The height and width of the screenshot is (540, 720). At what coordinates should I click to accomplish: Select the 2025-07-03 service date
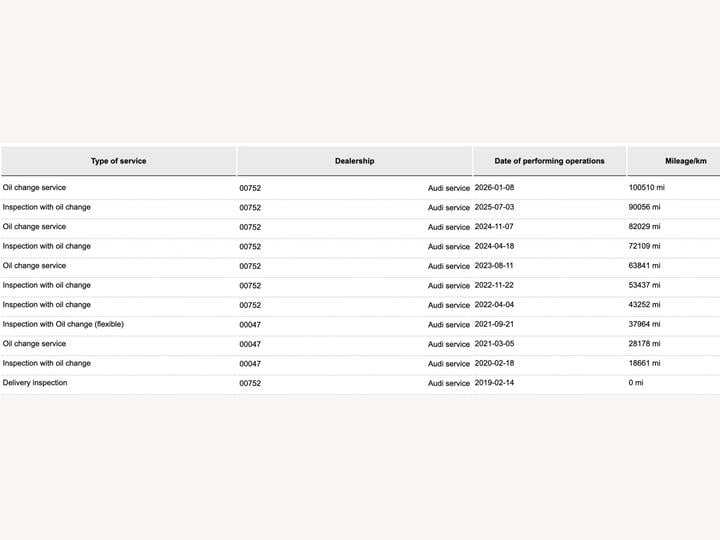coord(494,207)
